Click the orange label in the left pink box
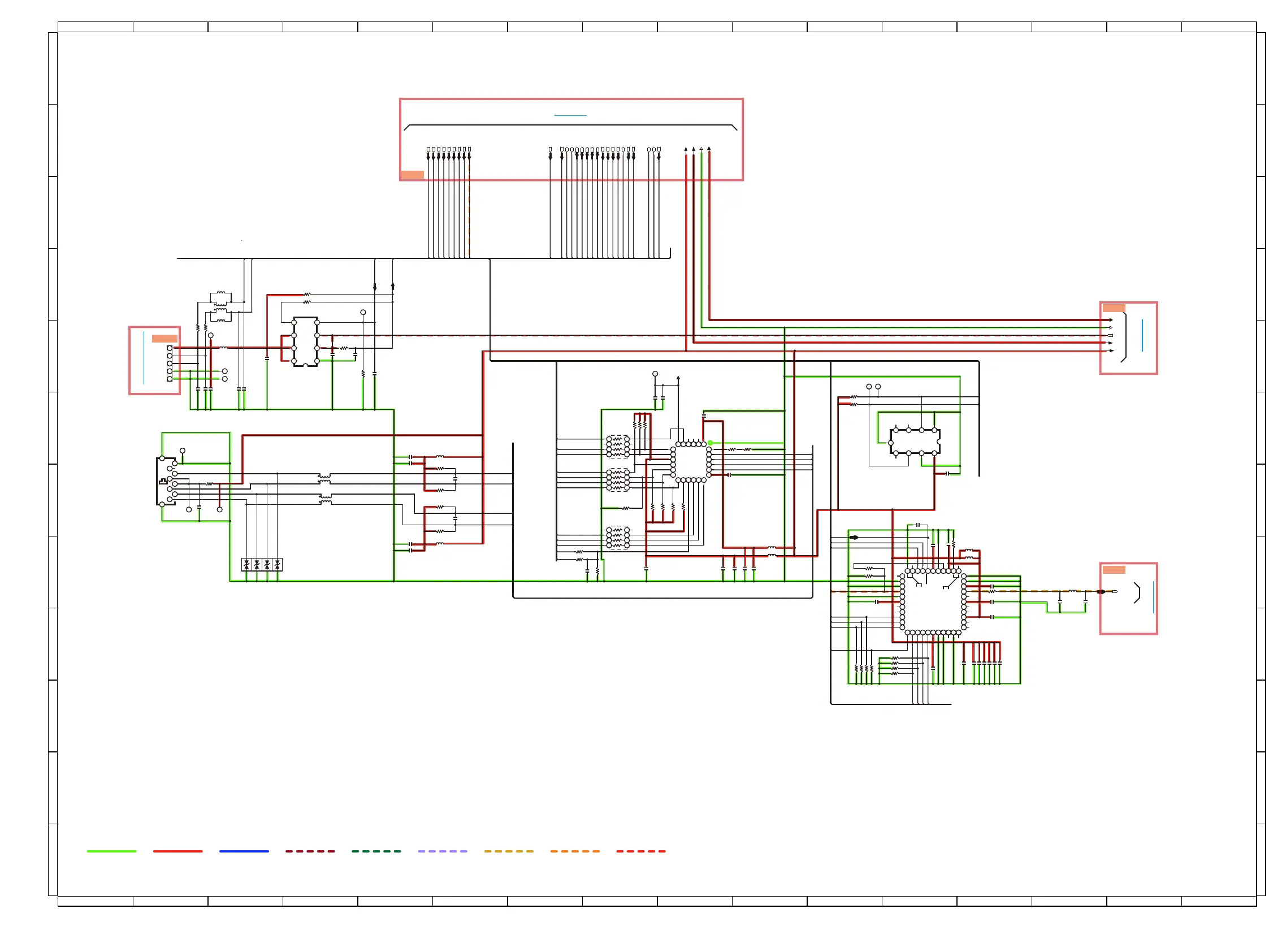Viewport: 1282px width, 952px height. click(x=164, y=339)
